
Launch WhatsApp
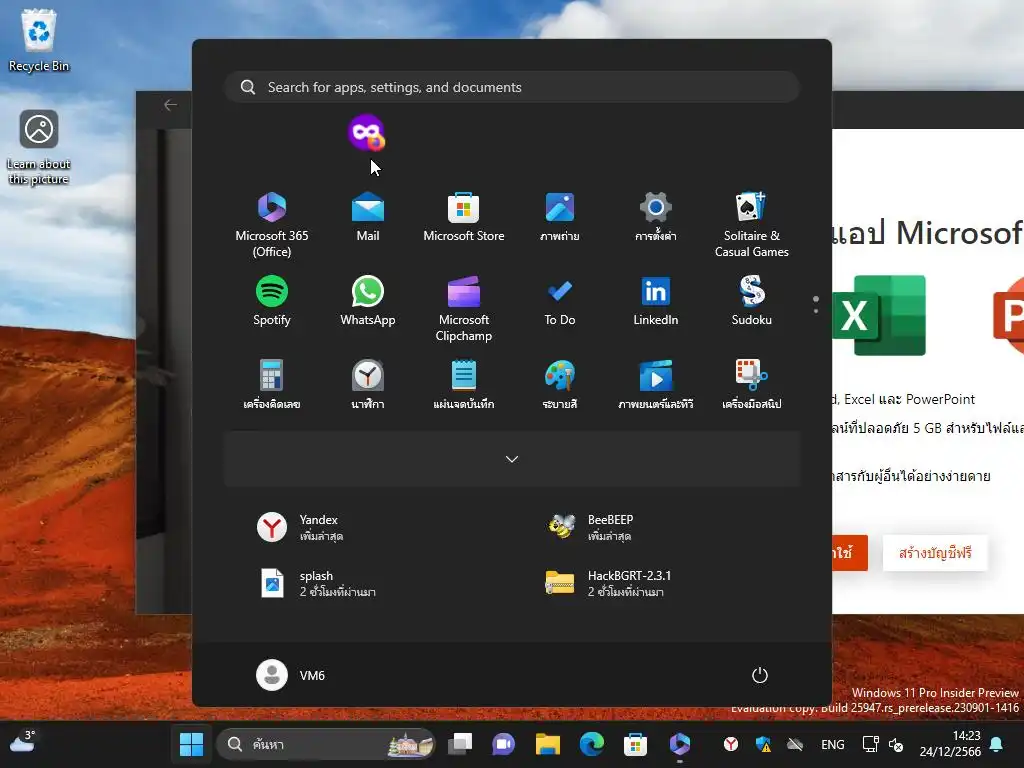click(368, 300)
